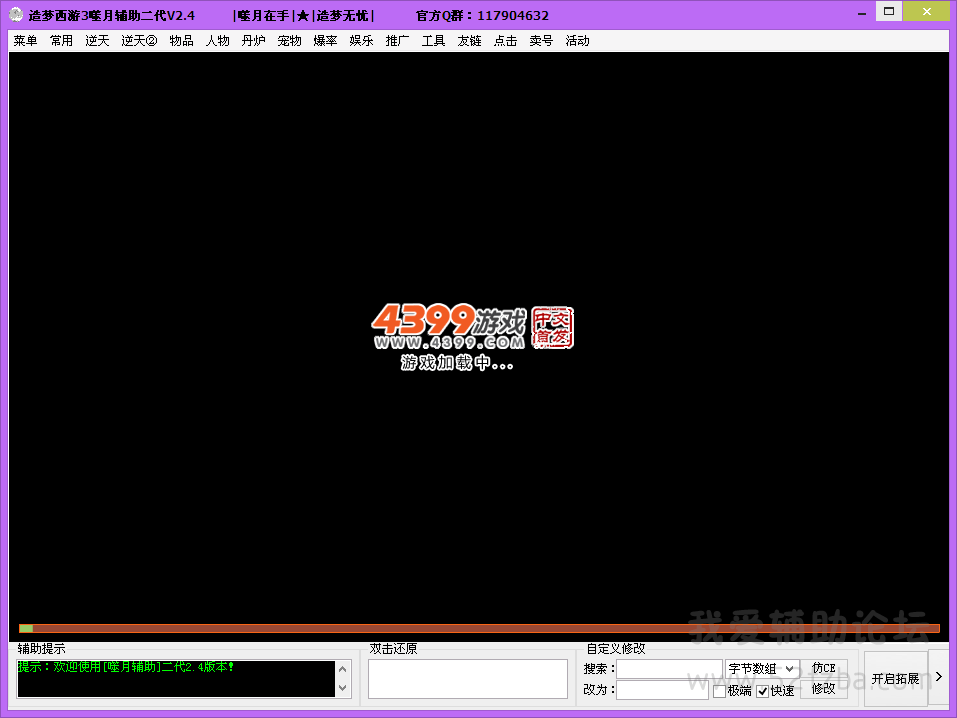
Task: Click the 仿CE button
Action: (x=823, y=669)
